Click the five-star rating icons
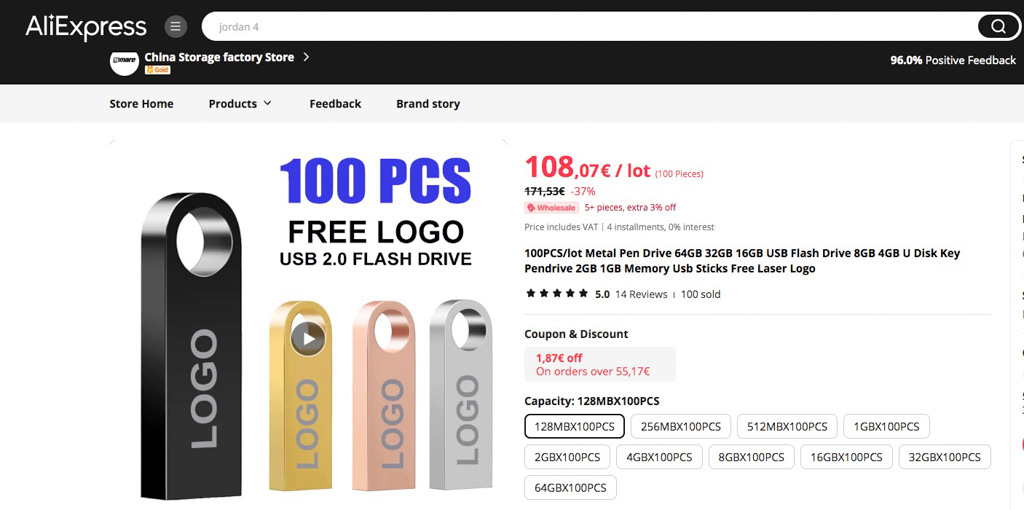Screen dimensions: 1024x510 (557, 294)
